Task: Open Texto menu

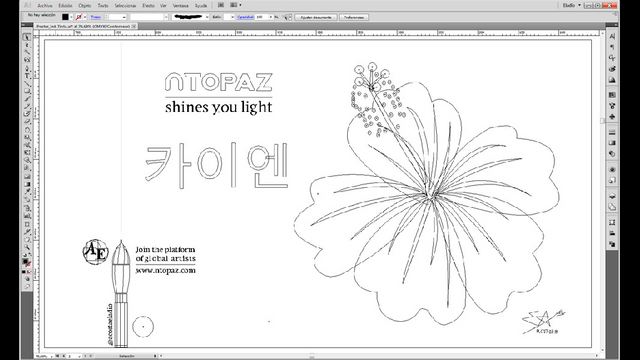Action: click(103, 6)
